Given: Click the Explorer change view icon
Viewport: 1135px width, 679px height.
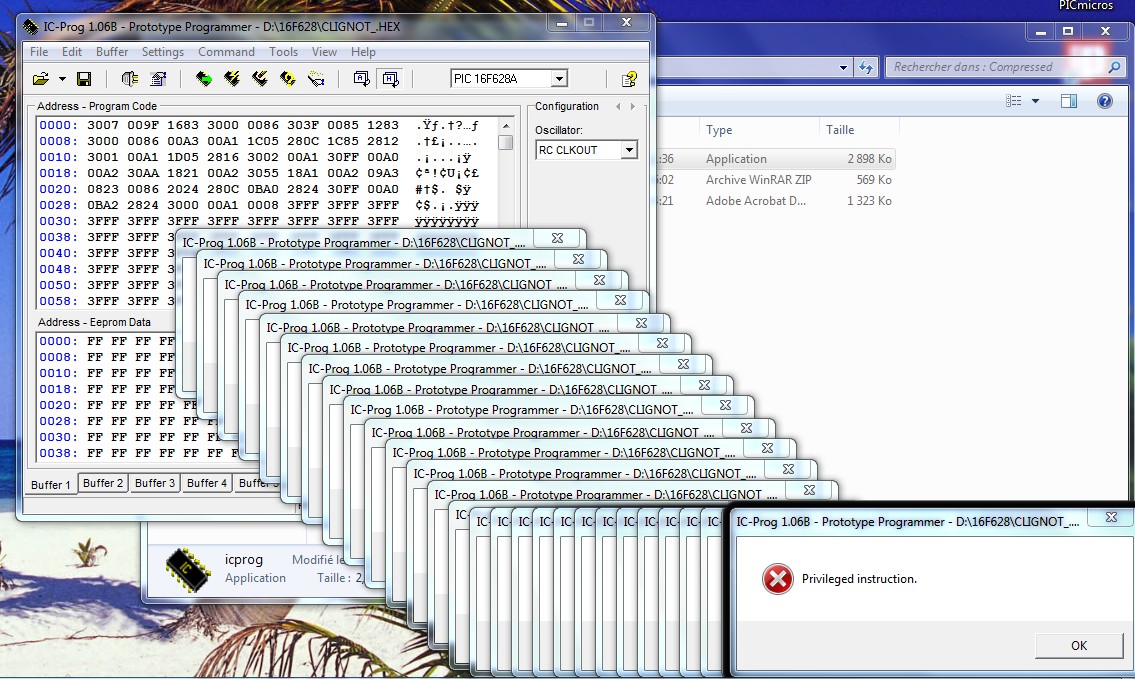Looking at the screenshot, I should [x=1013, y=101].
